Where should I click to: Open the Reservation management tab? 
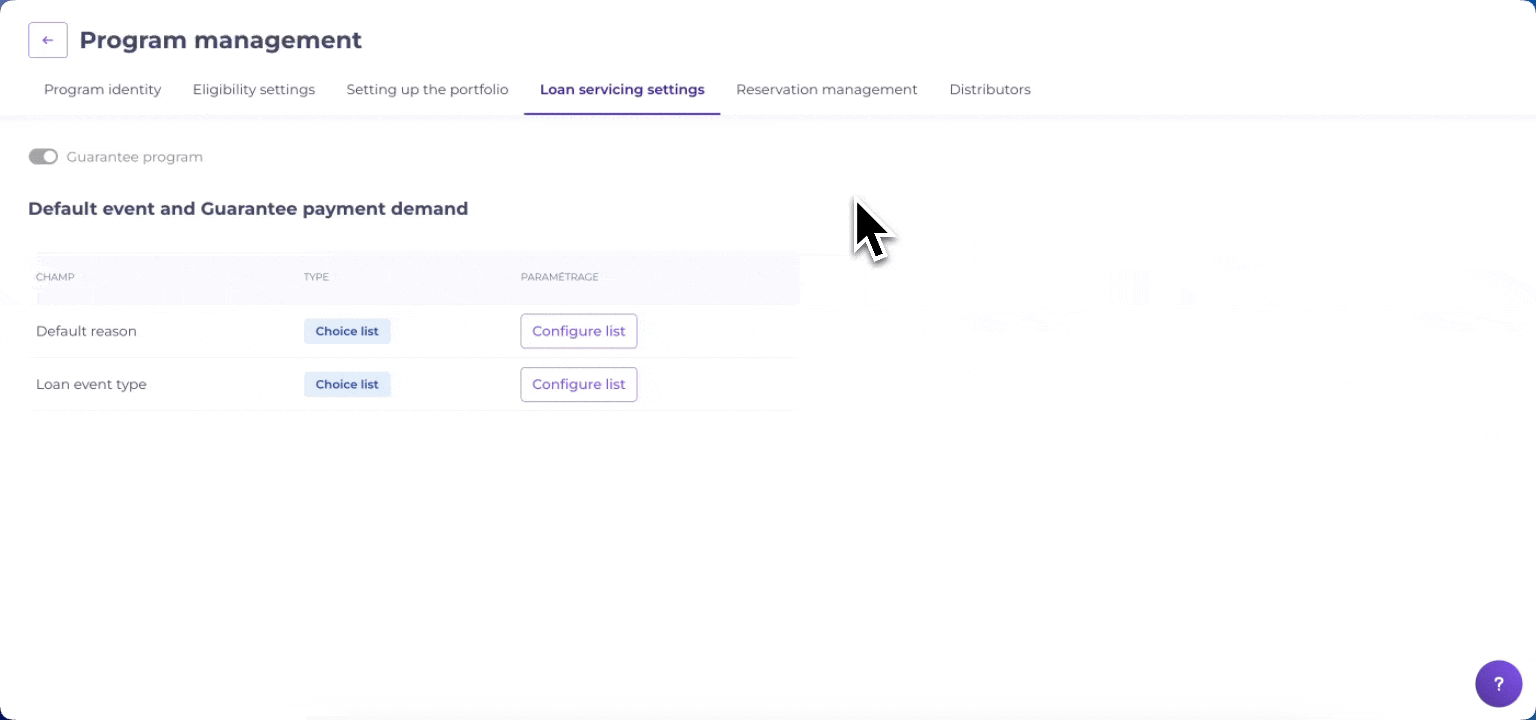pos(826,90)
